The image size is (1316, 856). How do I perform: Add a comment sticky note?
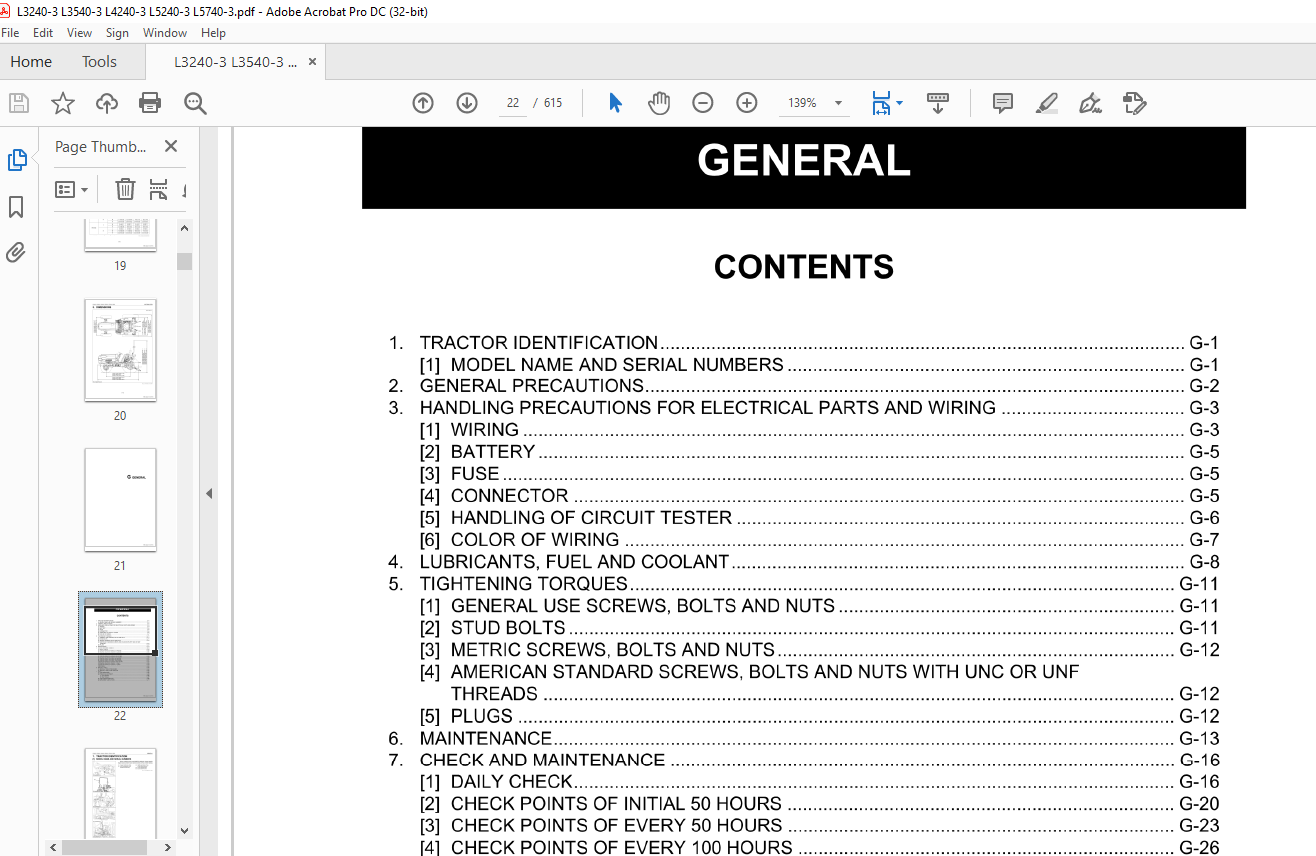pos(1003,103)
